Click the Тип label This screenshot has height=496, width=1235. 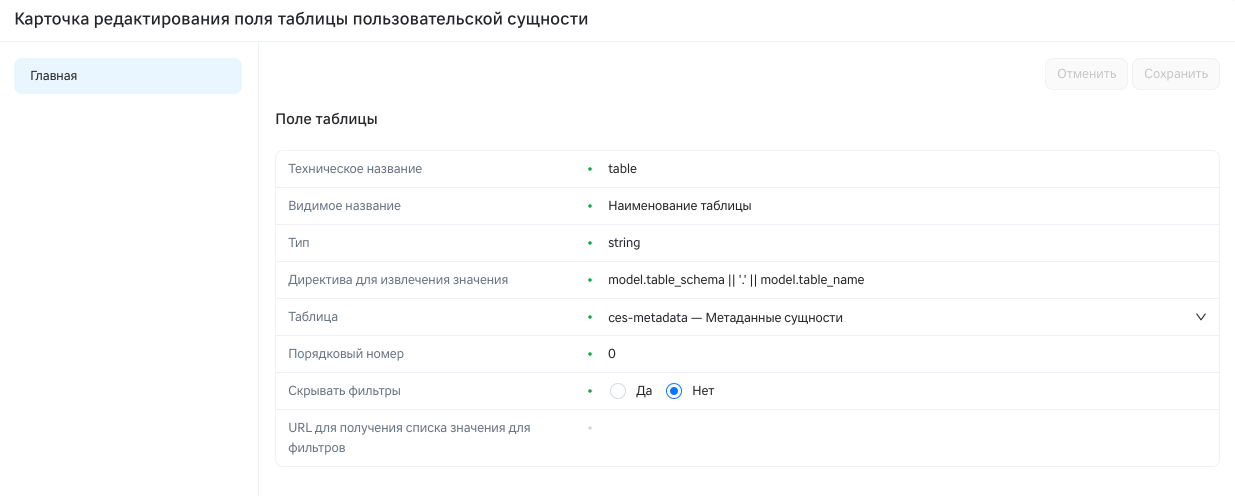pyautogui.click(x=298, y=243)
